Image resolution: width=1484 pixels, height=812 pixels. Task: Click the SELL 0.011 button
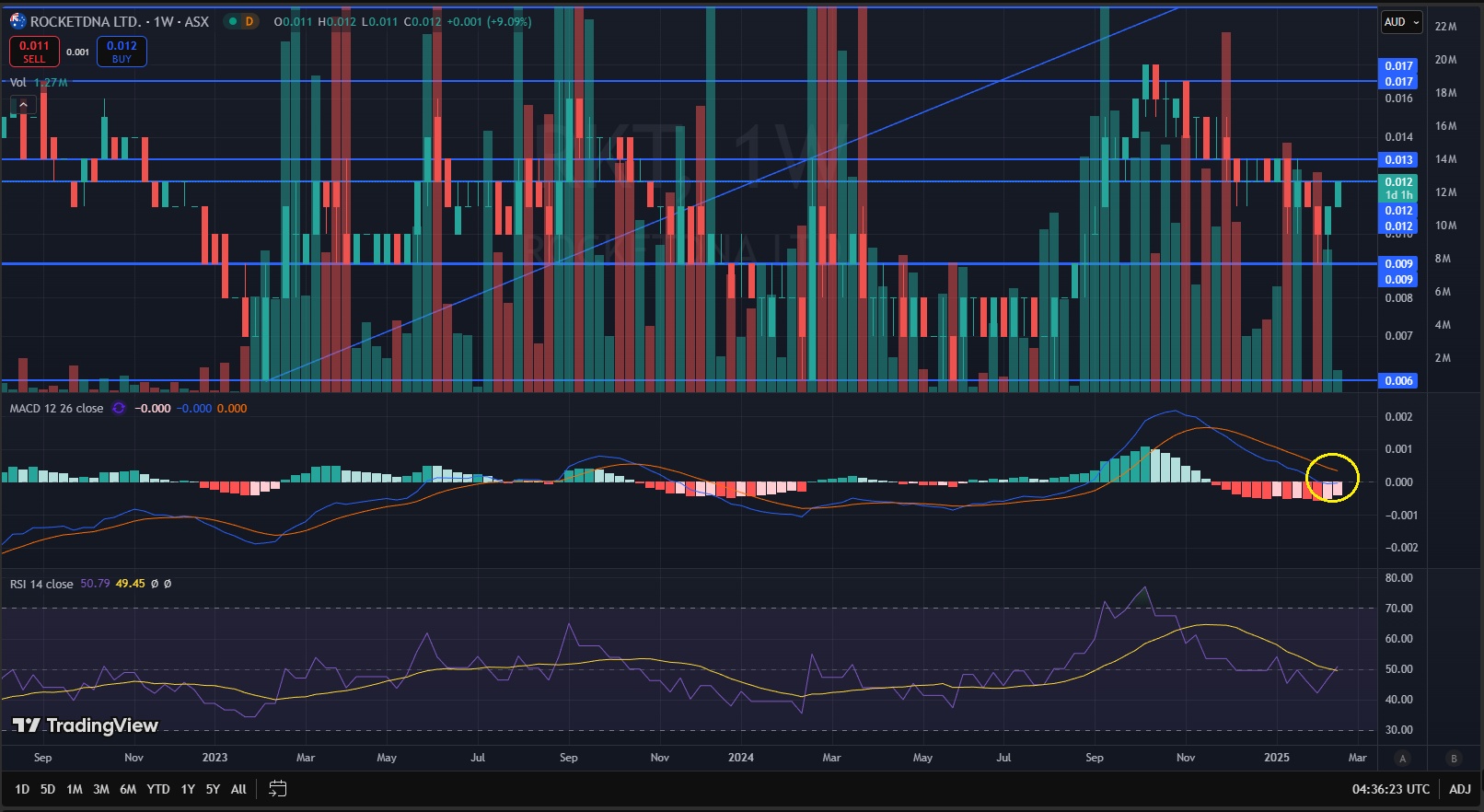coord(34,52)
